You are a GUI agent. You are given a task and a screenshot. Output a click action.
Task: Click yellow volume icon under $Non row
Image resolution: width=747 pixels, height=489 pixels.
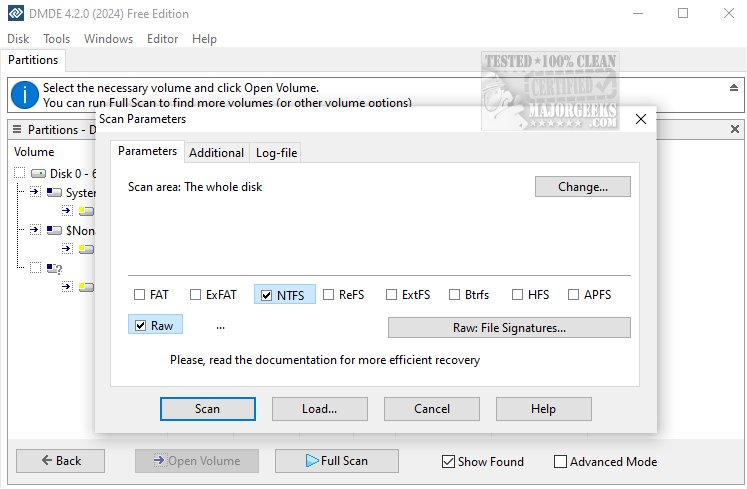click(x=86, y=249)
